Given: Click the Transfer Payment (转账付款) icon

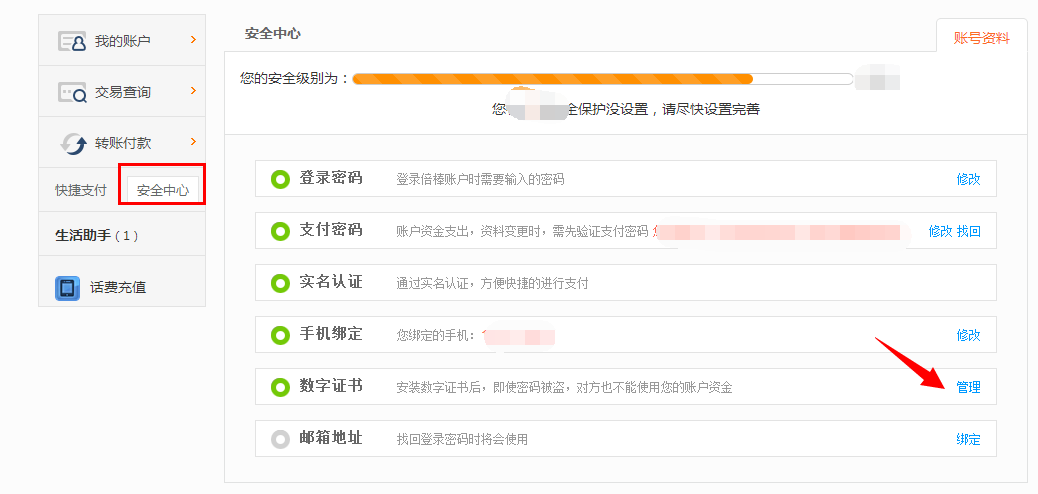Looking at the screenshot, I should pyautogui.click(x=73, y=143).
